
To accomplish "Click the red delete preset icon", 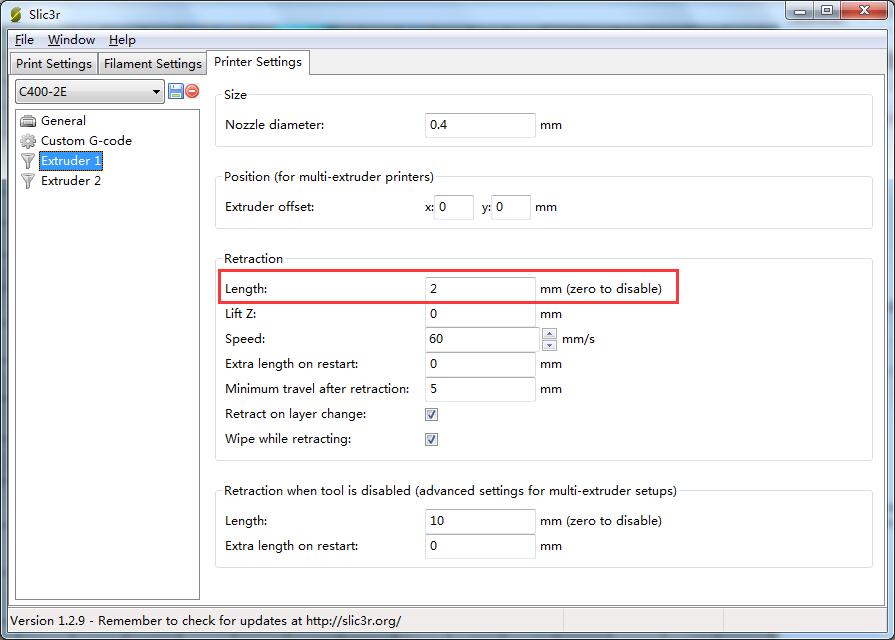I will click(x=192, y=91).
